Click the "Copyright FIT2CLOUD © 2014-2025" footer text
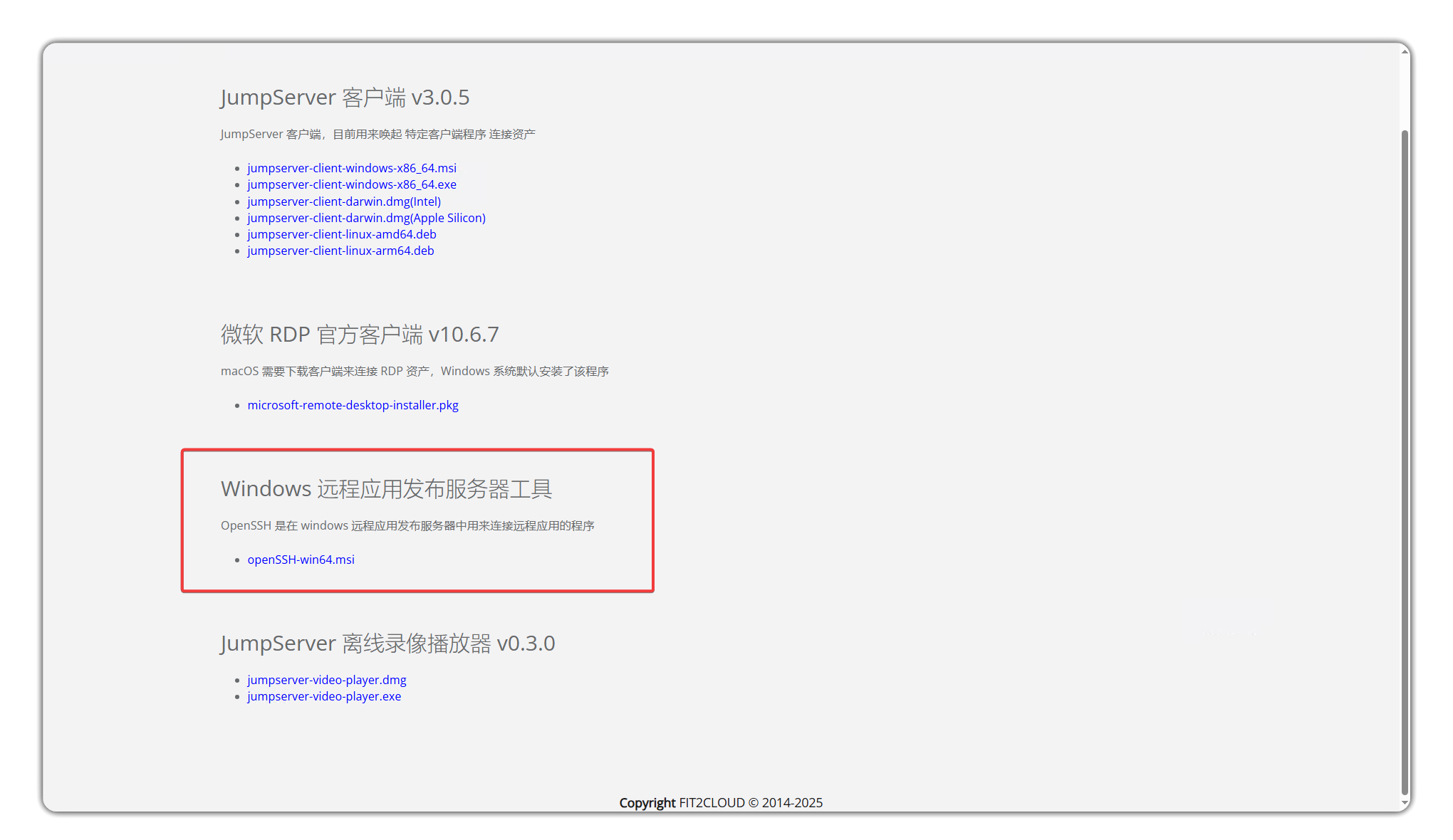The height and width of the screenshot is (840, 1453). click(721, 802)
